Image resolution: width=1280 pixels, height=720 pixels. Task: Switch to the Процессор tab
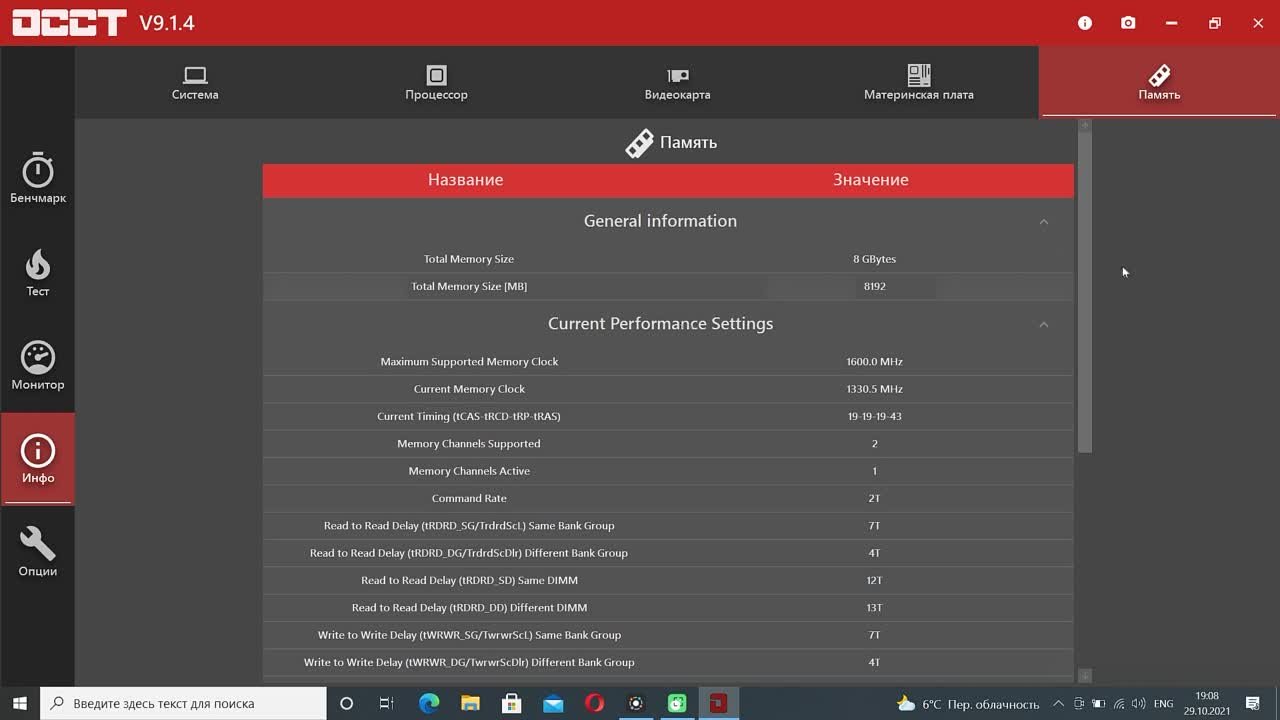[436, 83]
